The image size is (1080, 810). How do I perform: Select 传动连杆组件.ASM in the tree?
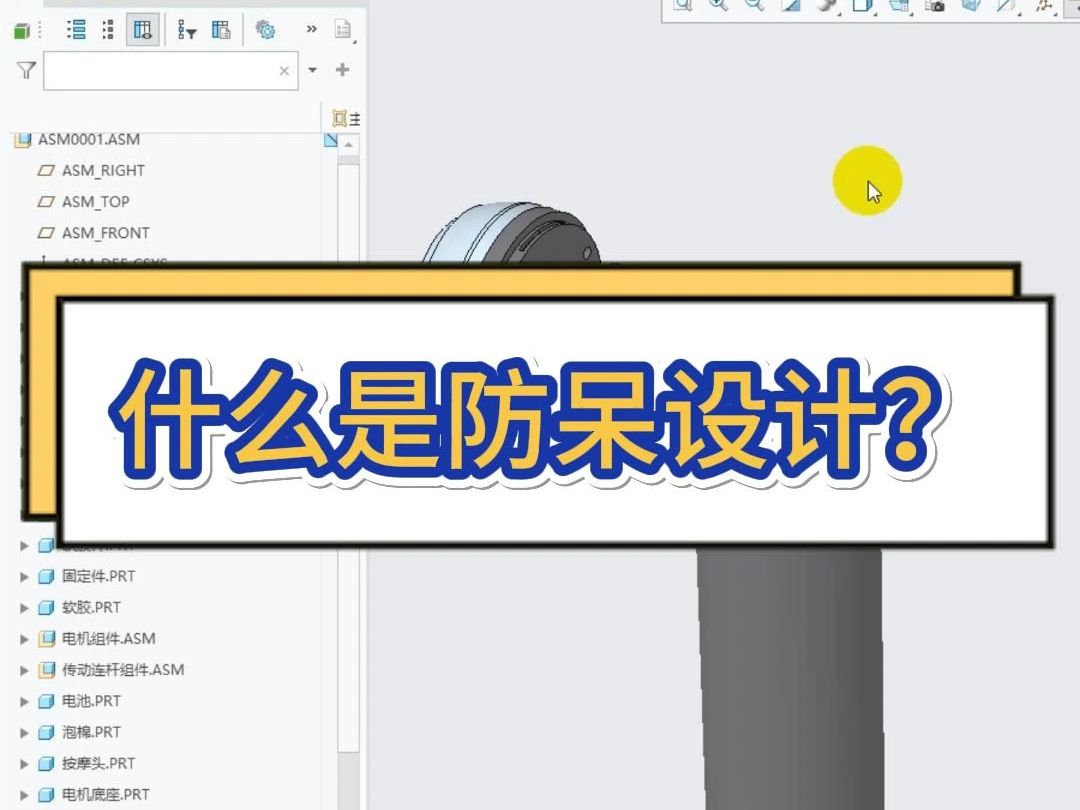pos(123,670)
